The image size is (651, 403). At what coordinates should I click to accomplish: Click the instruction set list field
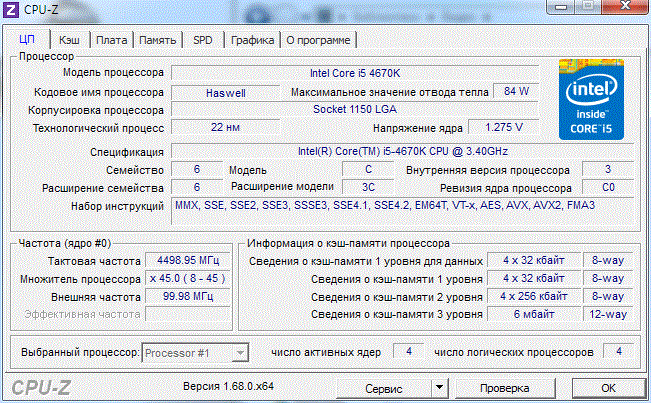pyautogui.click(x=403, y=211)
